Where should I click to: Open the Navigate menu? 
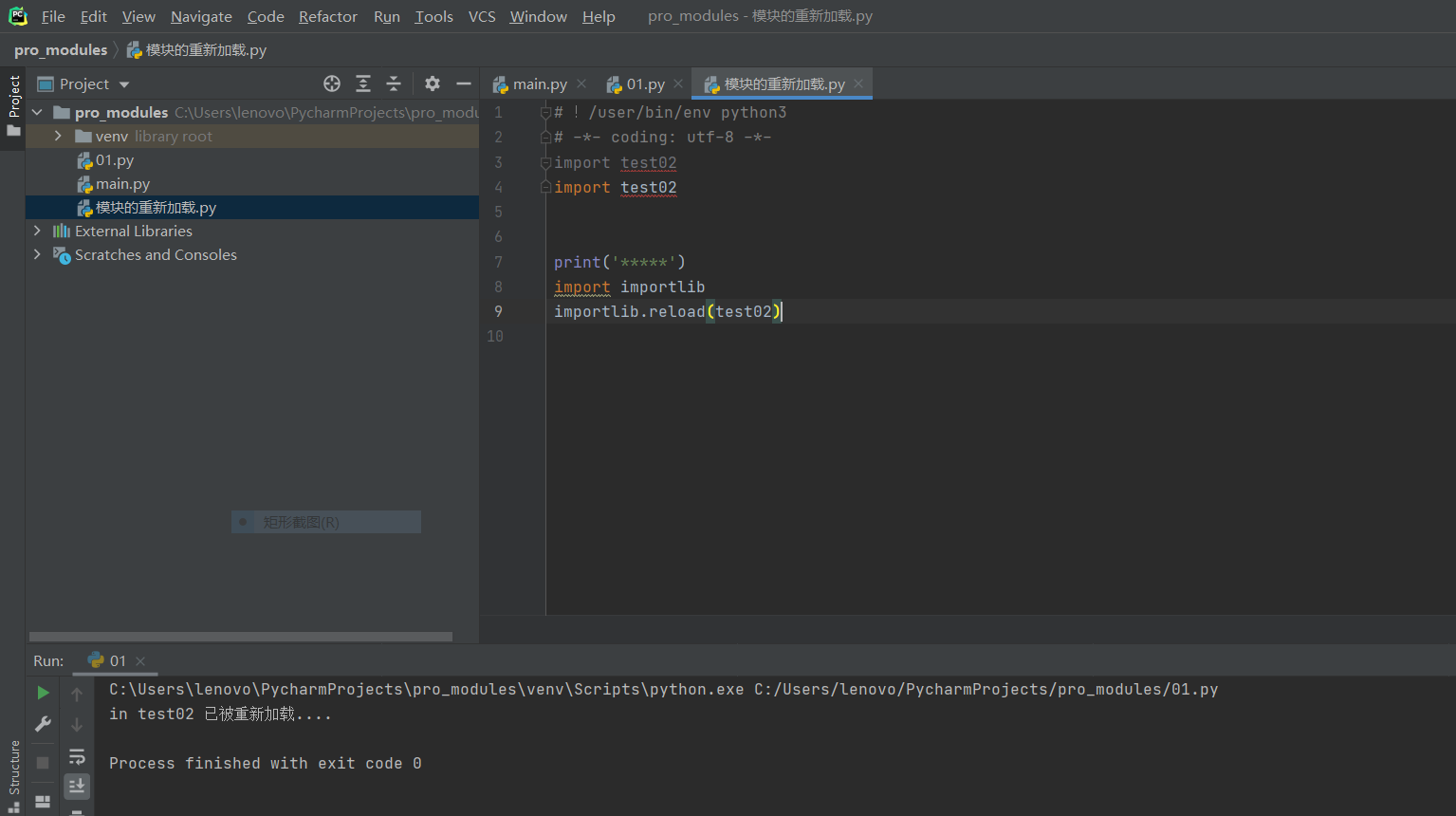coord(201,16)
